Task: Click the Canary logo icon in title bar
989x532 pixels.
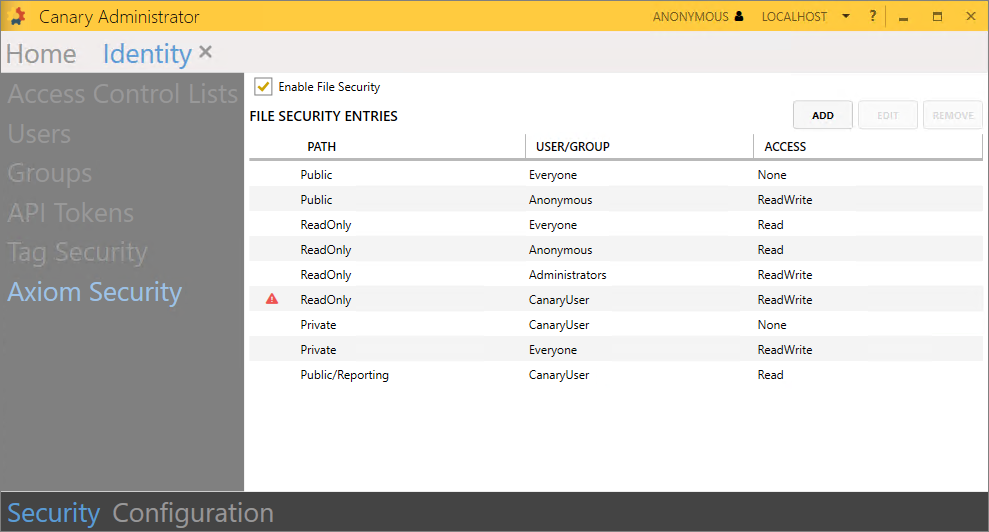Action: click(x=18, y=17)
